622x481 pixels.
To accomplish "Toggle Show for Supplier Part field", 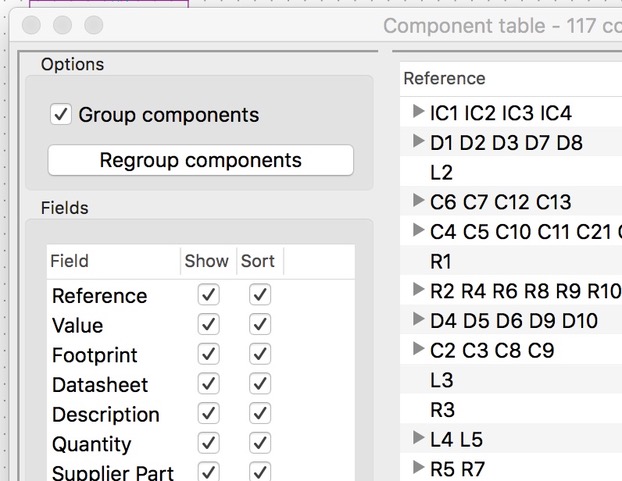I will (x=208, y=472).
